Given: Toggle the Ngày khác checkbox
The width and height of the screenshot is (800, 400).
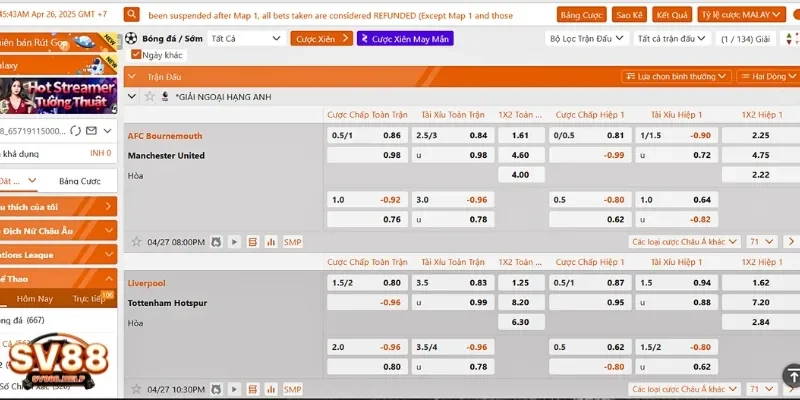Looking at the screenshot, I should [134, 55].
